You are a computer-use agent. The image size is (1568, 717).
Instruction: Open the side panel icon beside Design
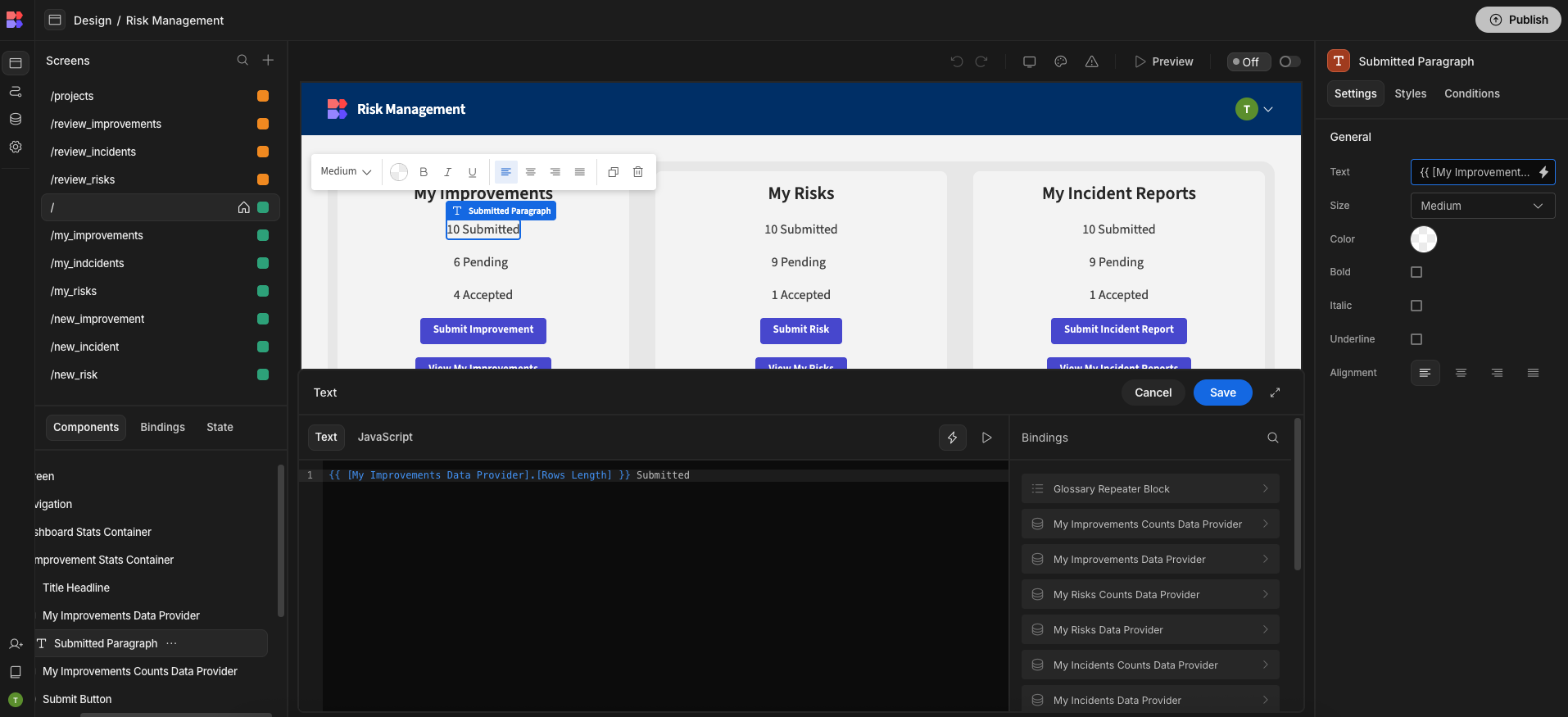55,20
